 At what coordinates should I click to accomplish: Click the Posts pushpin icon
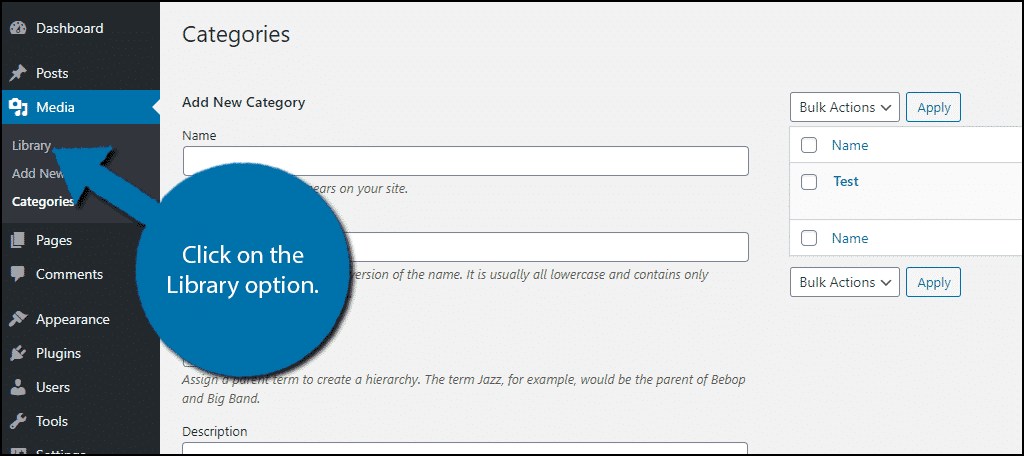coord(19,73)
